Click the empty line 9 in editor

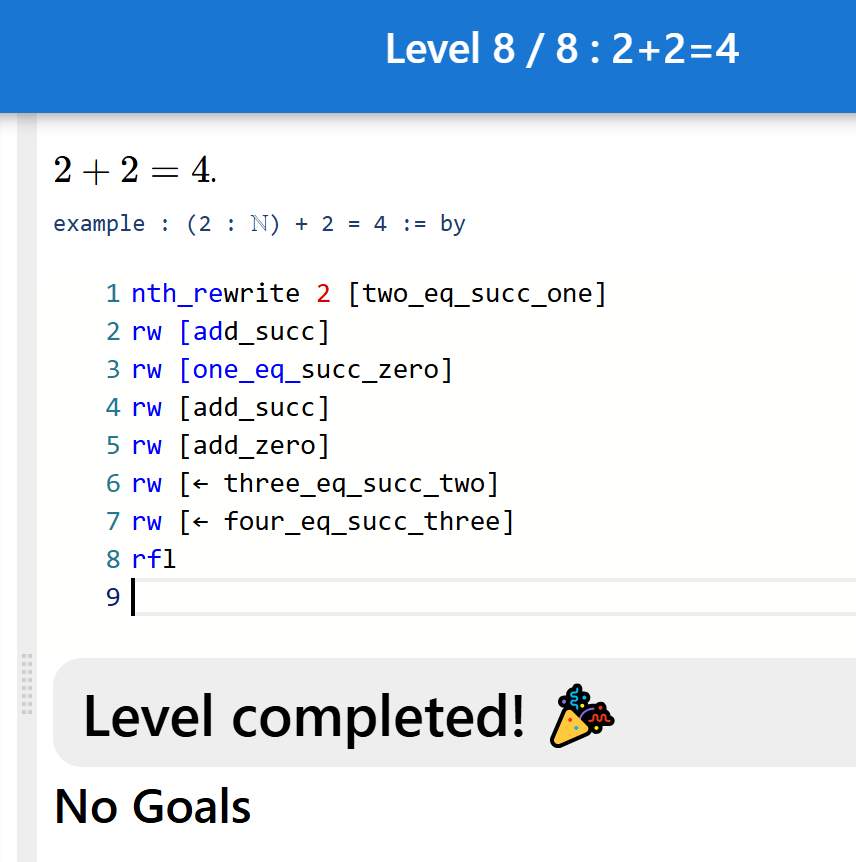coord(400,597)
